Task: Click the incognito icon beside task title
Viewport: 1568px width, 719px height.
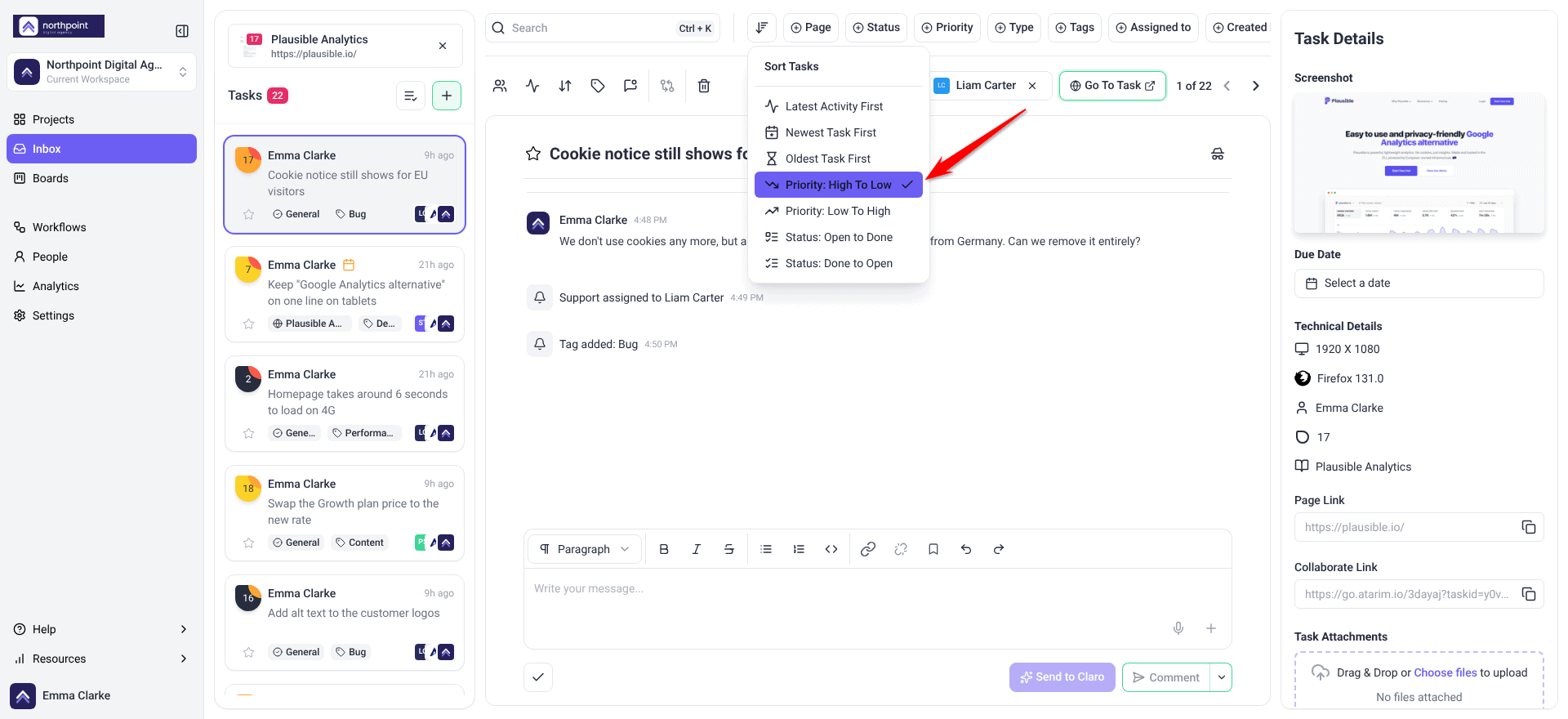Action: (x=1218, y=154)
